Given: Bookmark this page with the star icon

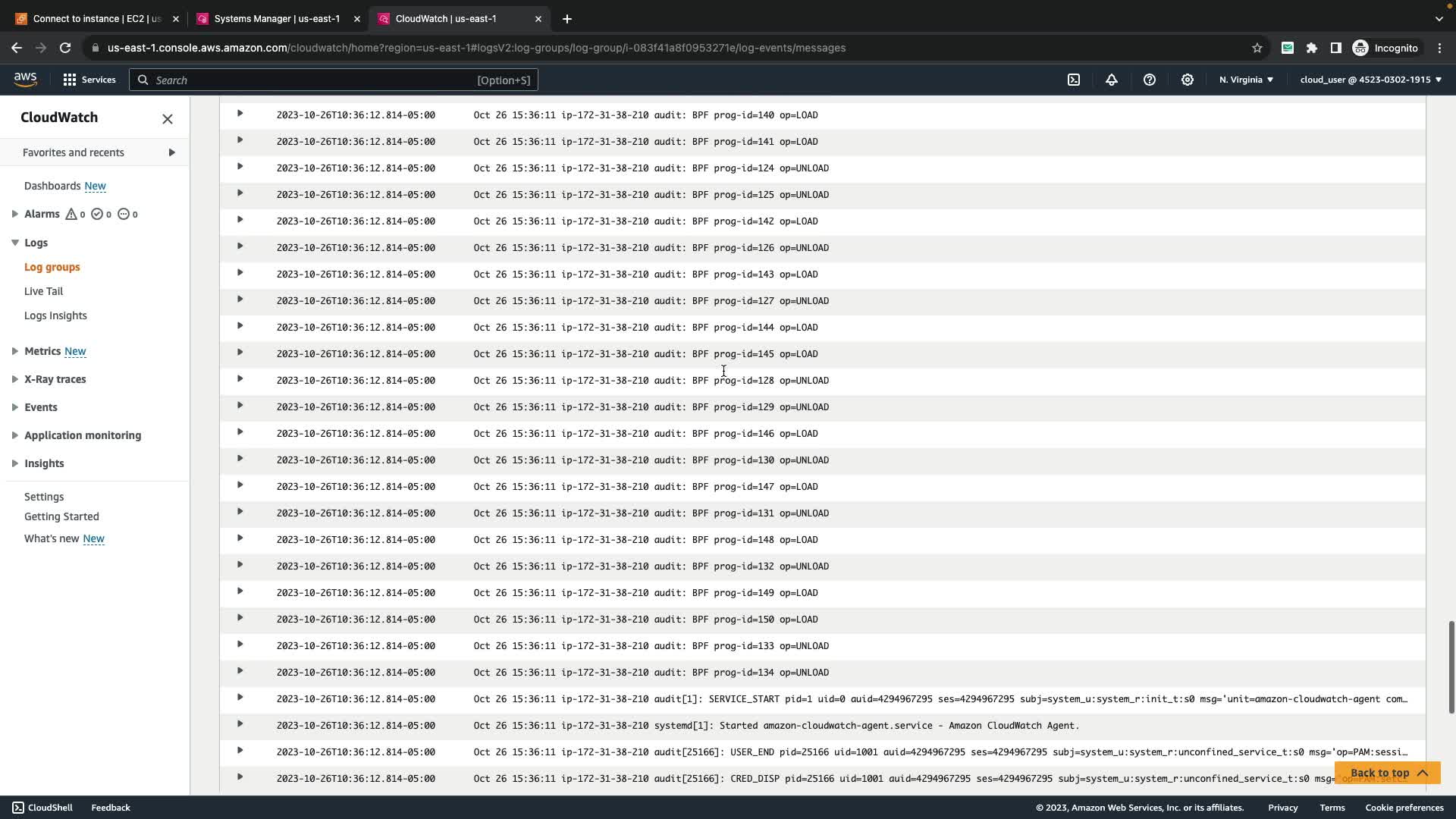Looking at the screenshot, I should [x=1257, y=48].
